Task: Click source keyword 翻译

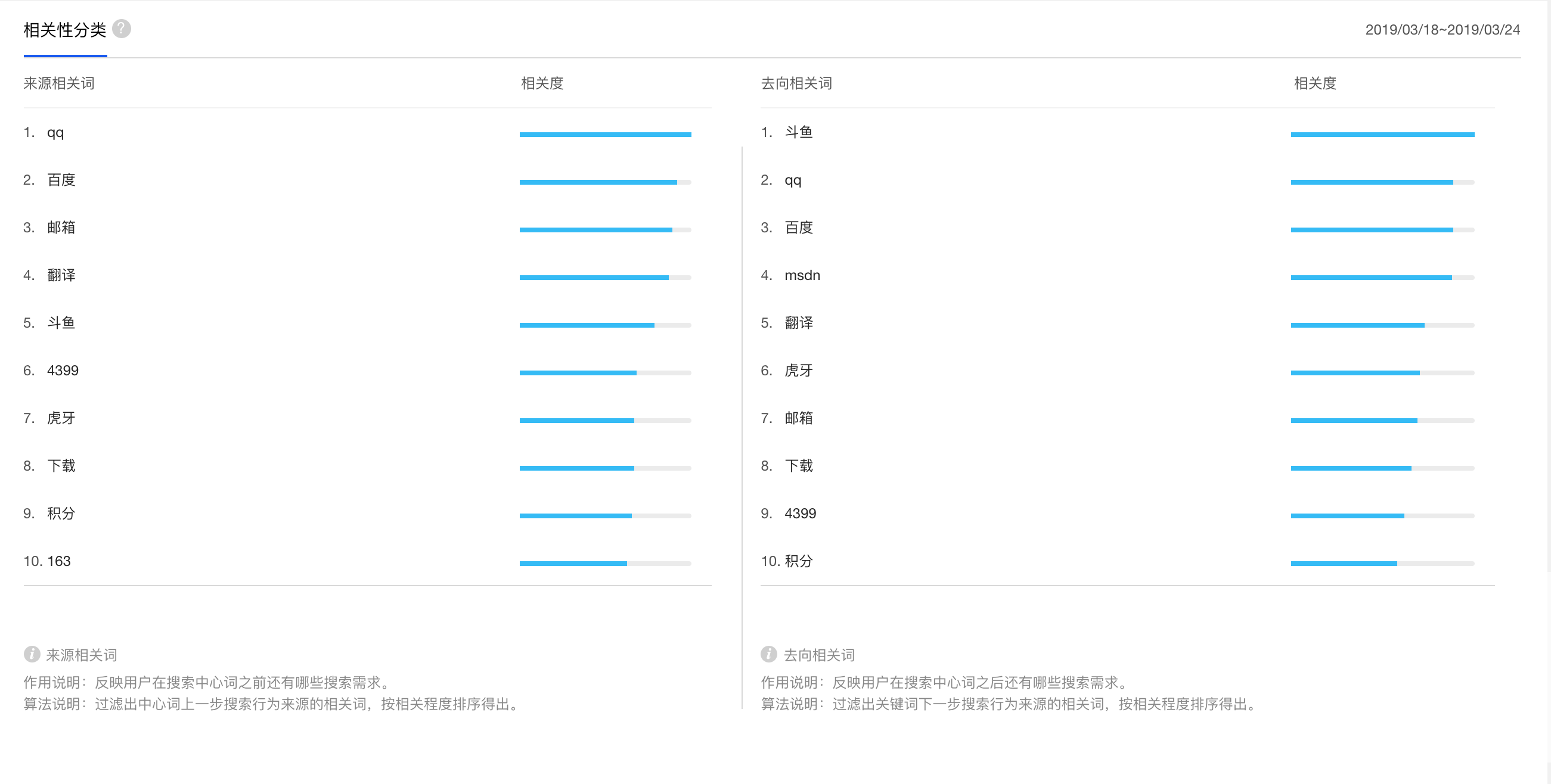Action: 61,276
